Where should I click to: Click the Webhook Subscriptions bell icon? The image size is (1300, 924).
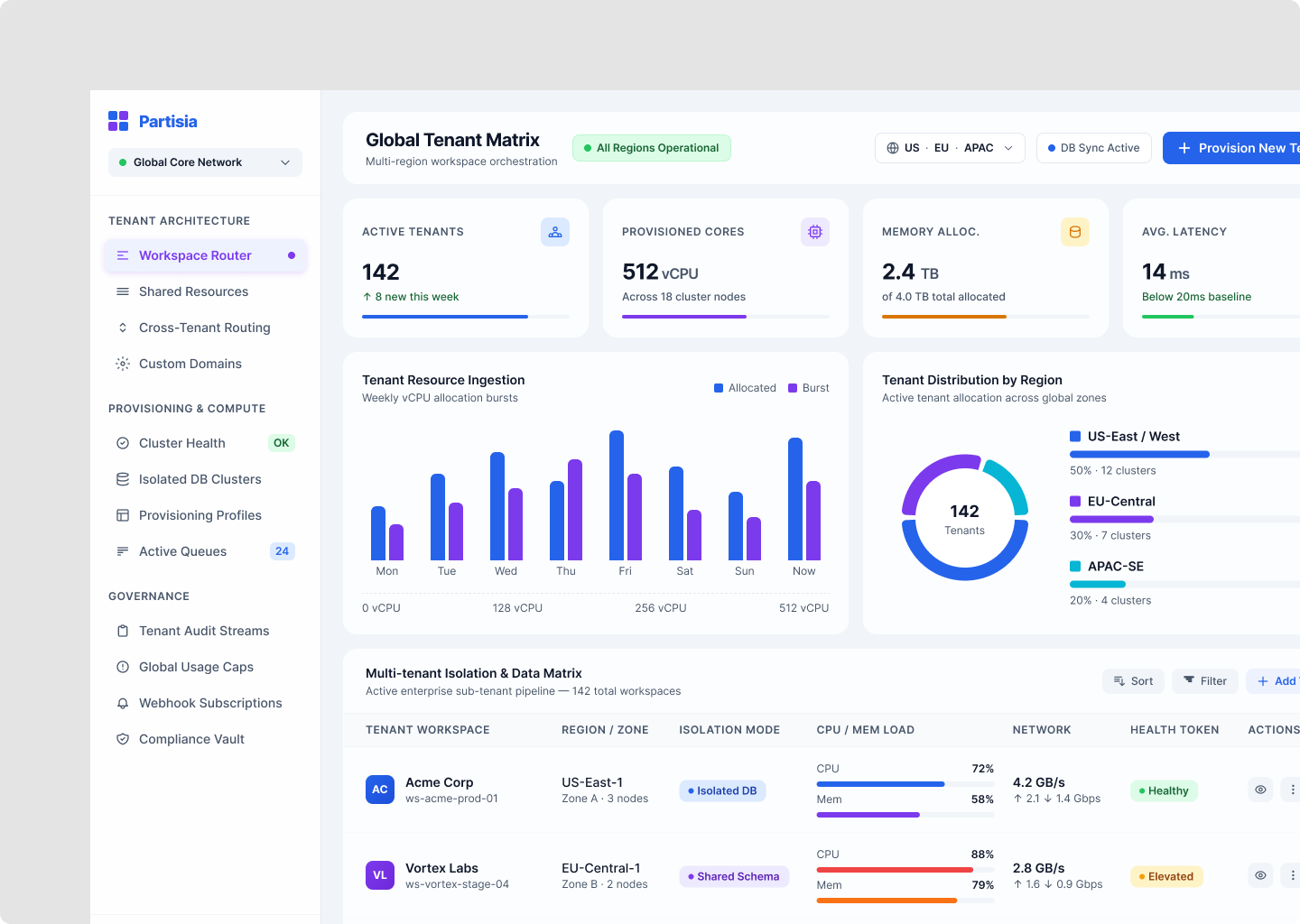click(123, 703)
